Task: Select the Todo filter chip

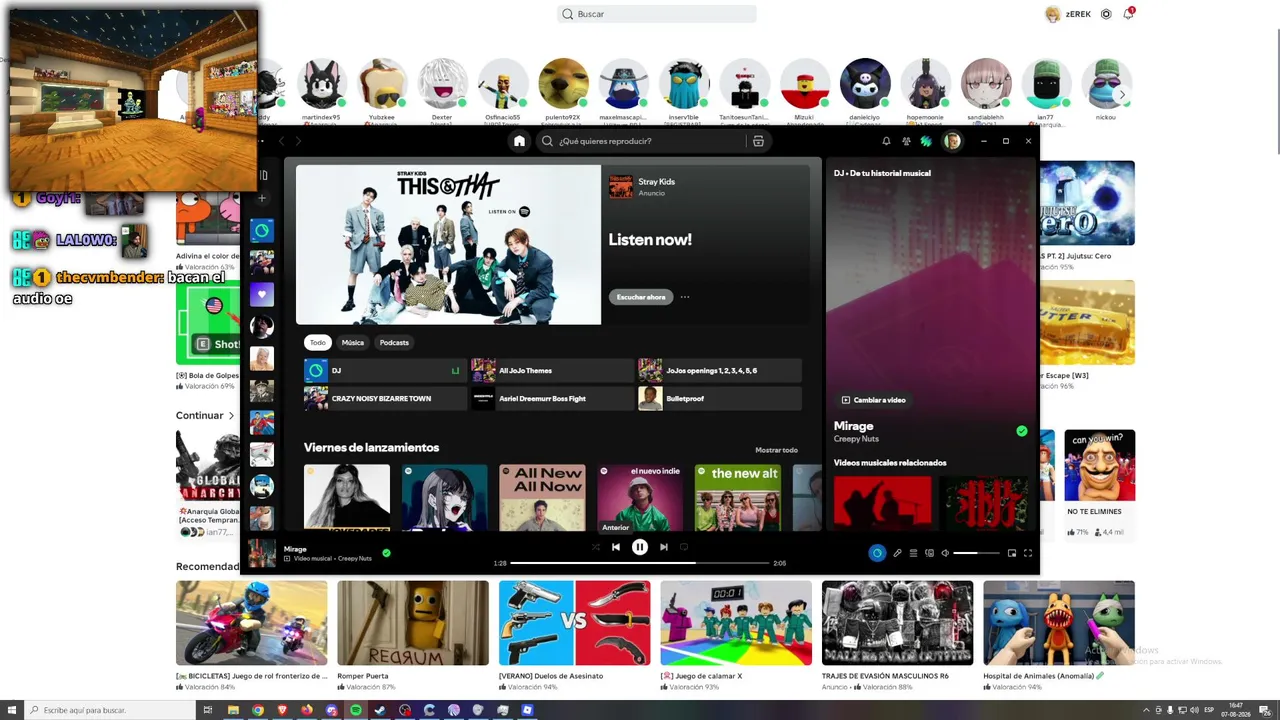Action: 317,342
